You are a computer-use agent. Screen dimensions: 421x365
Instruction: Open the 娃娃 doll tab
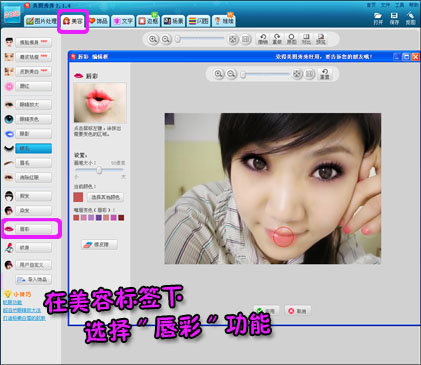[x=224, y=21]
